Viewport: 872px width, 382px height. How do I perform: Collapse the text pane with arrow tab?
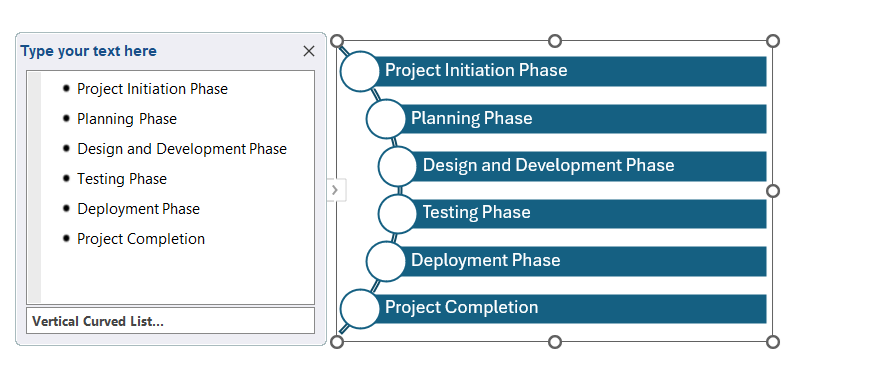pyautogui.click(x=335, y=190)
